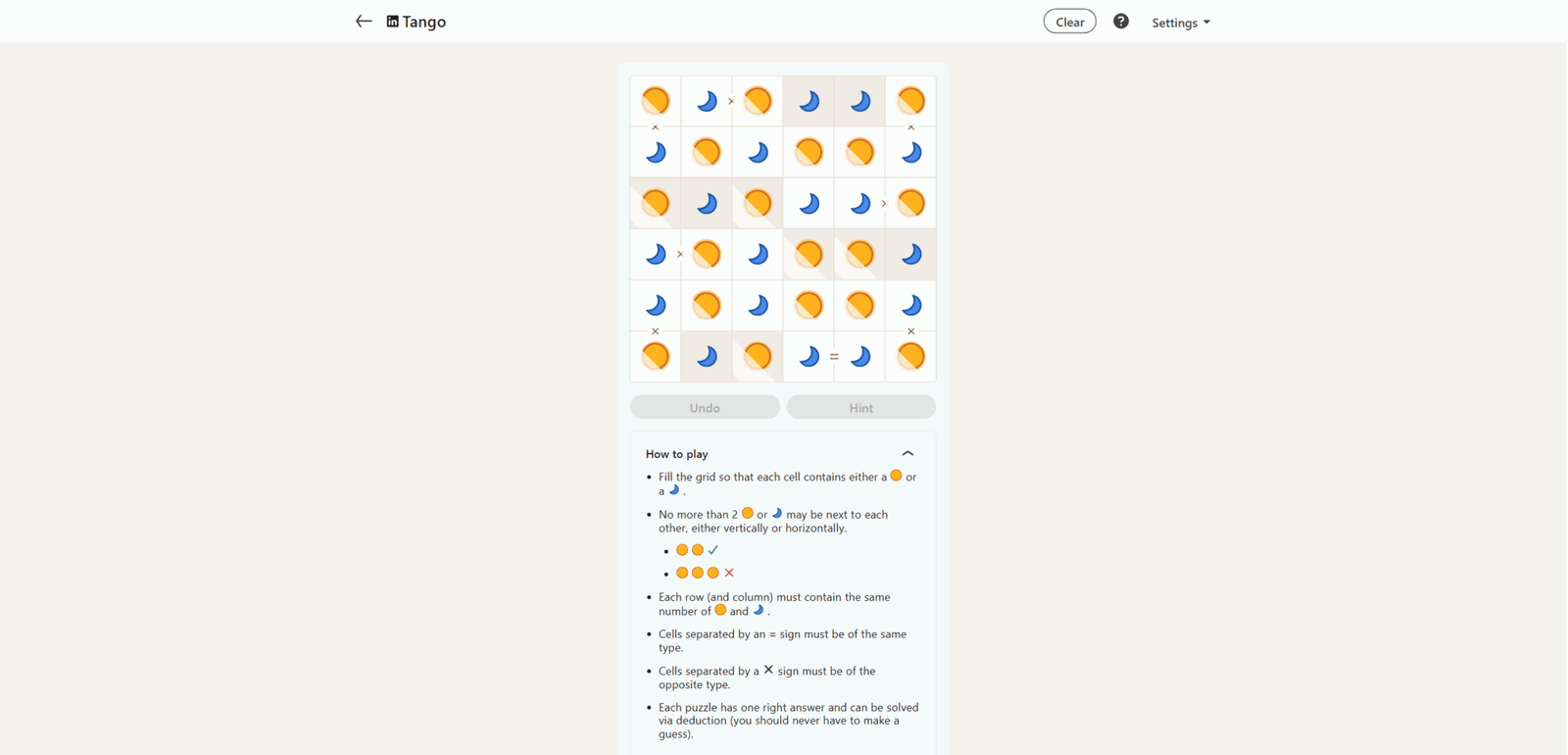Image resolution: width=1568 pixels, height=755 pixels.
Task: Click the Undo button
Action: [x=705, y=407]
